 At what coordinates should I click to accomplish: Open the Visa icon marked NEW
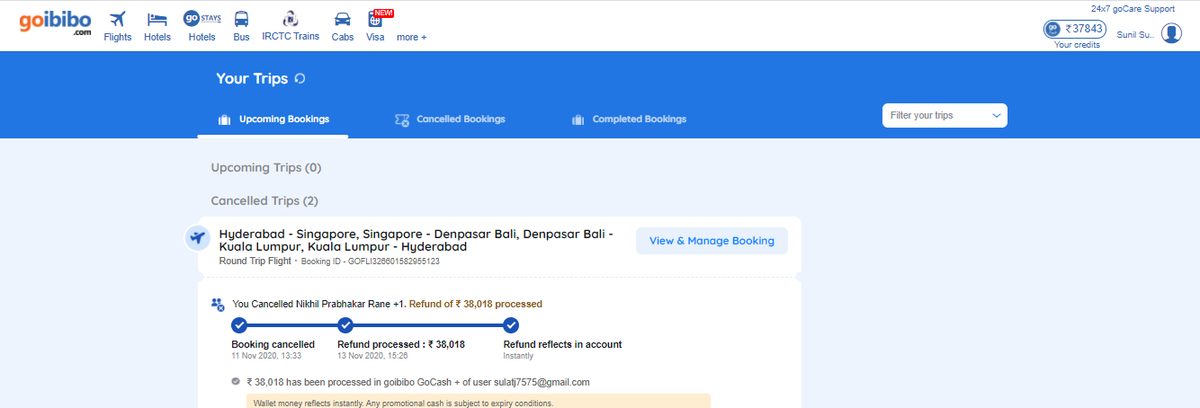coord(376,19)
